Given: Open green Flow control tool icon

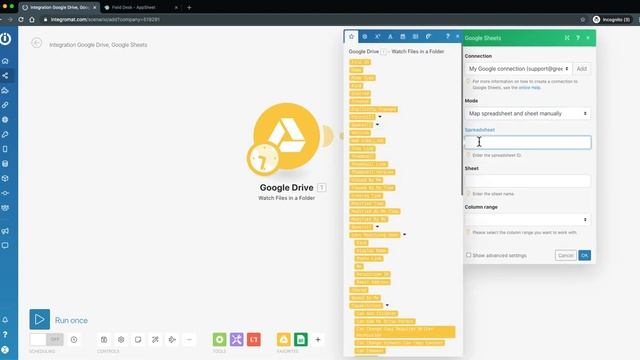Looking at the screenshot, I should click(x=220, y=340).
